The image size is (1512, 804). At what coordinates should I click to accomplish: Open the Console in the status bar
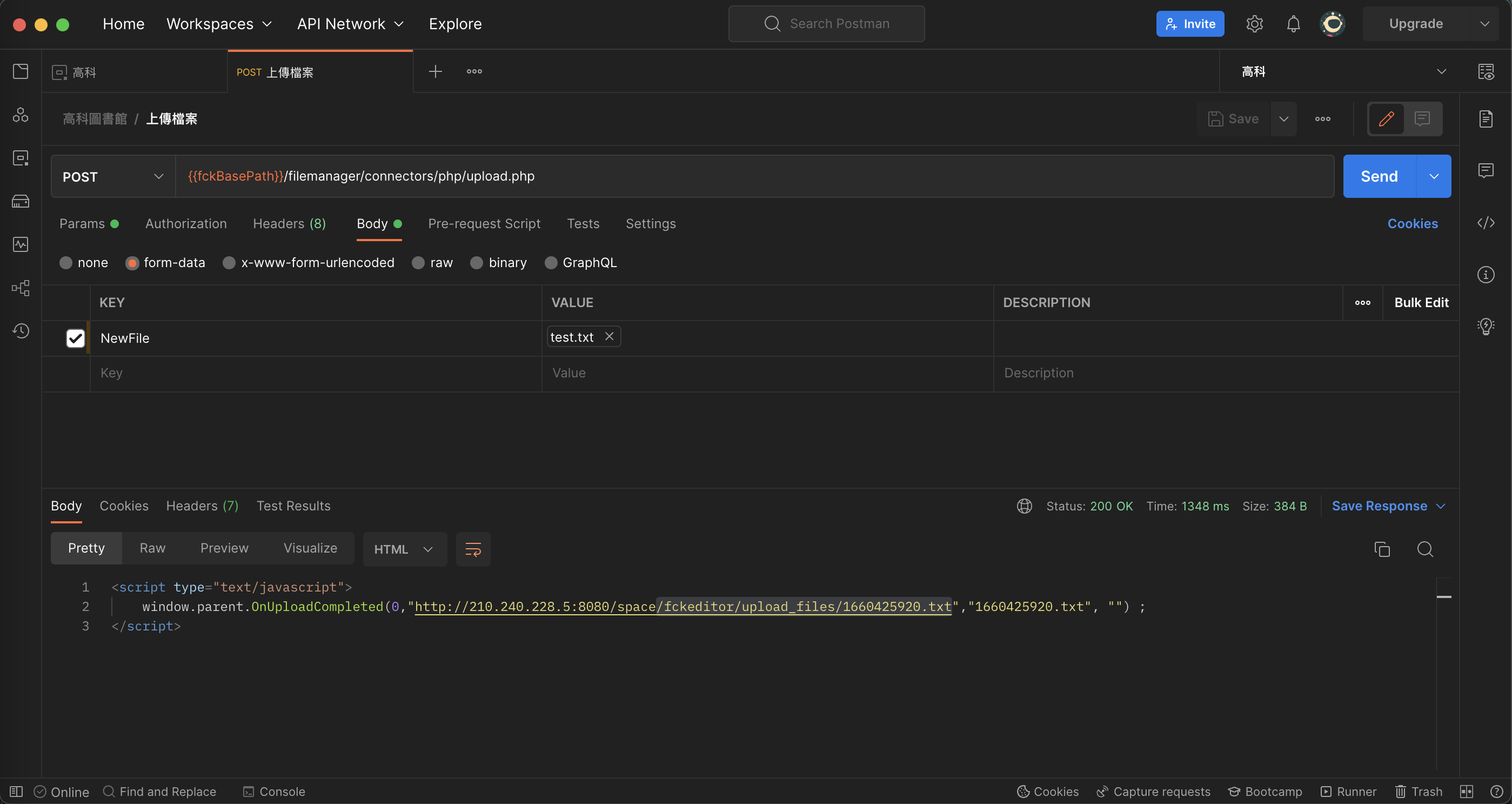tap(274, 792)
